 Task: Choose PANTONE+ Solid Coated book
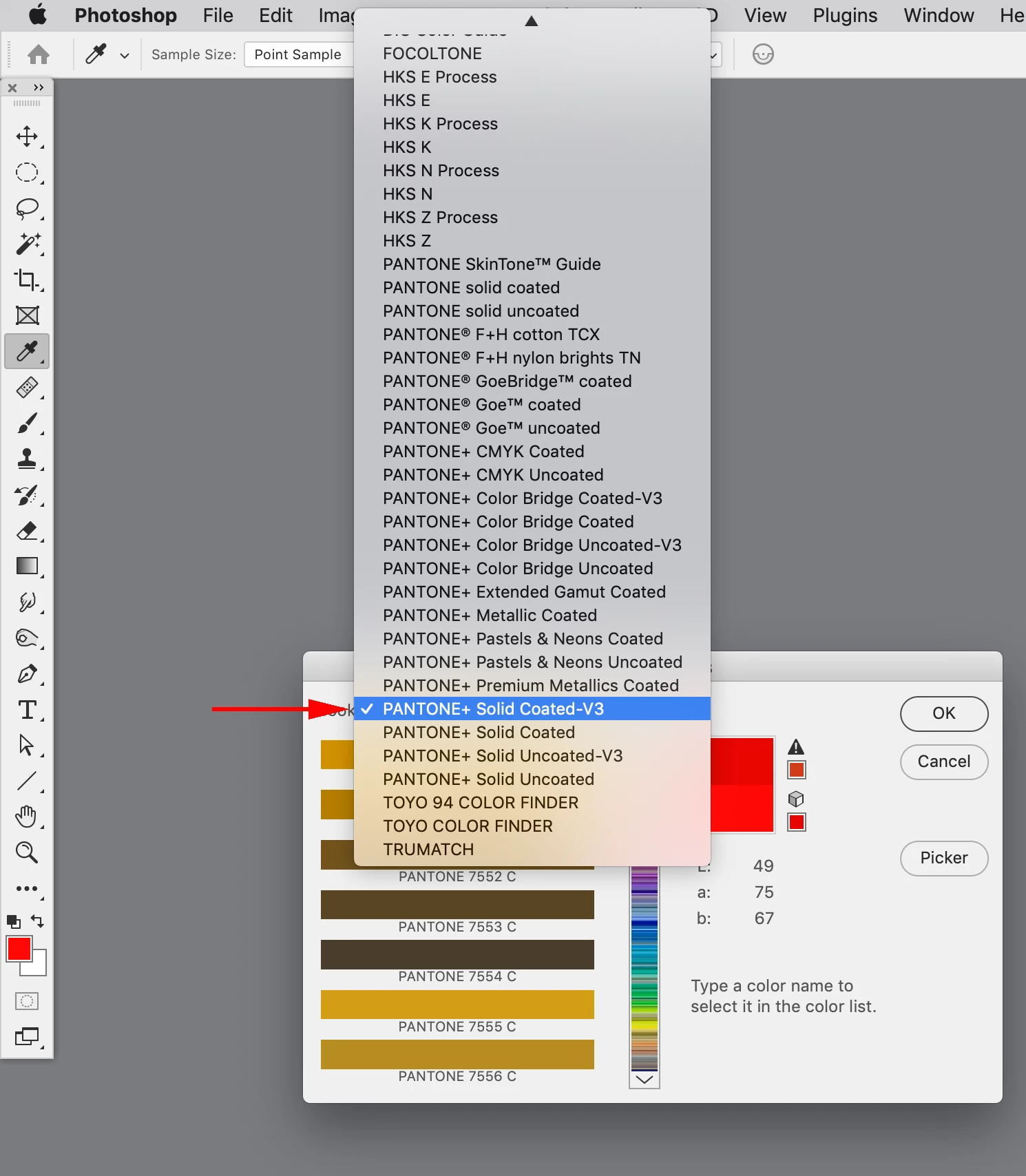pos(532,732)
